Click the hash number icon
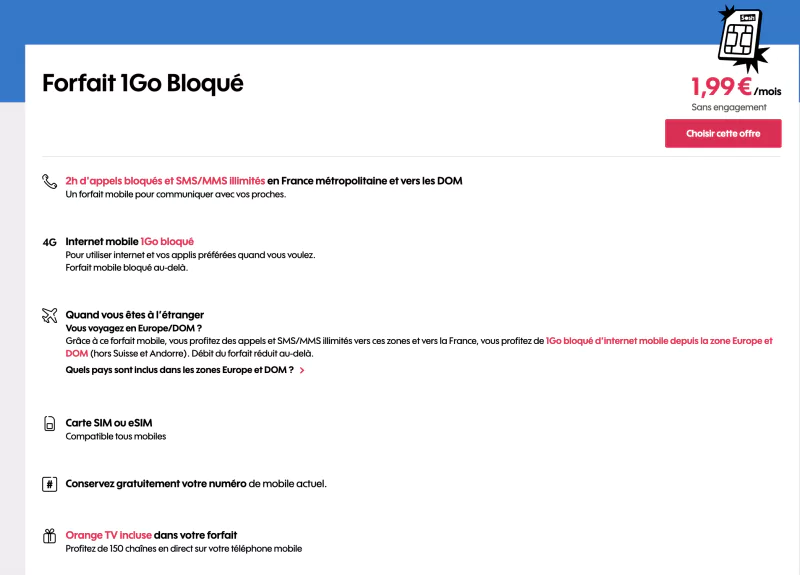Image resolution: width=800 pixels, height=575 pixels. tap(49, 484)
